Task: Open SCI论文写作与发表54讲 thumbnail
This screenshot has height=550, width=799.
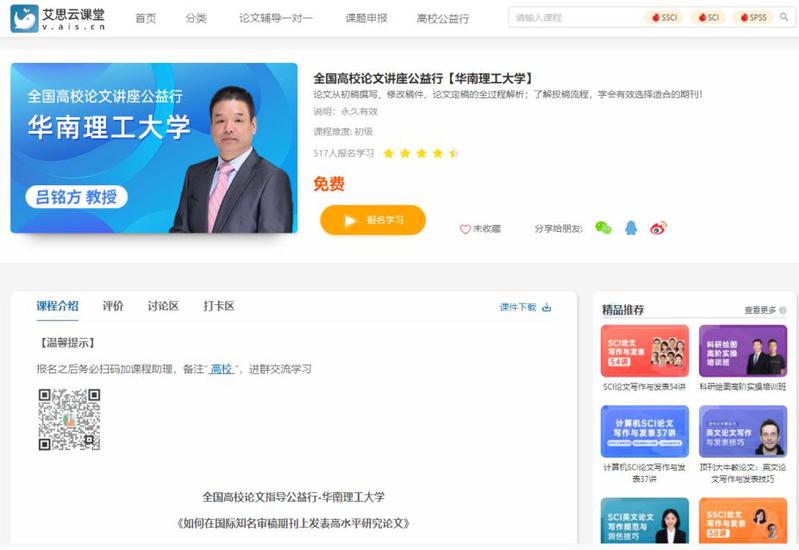Action: point(645,351)
